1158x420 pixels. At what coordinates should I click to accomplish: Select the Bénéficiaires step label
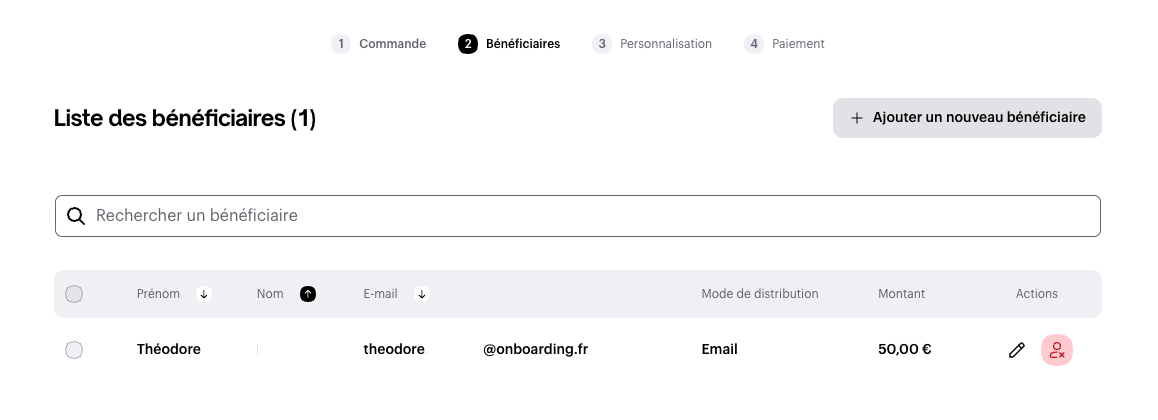click(523, 44)
